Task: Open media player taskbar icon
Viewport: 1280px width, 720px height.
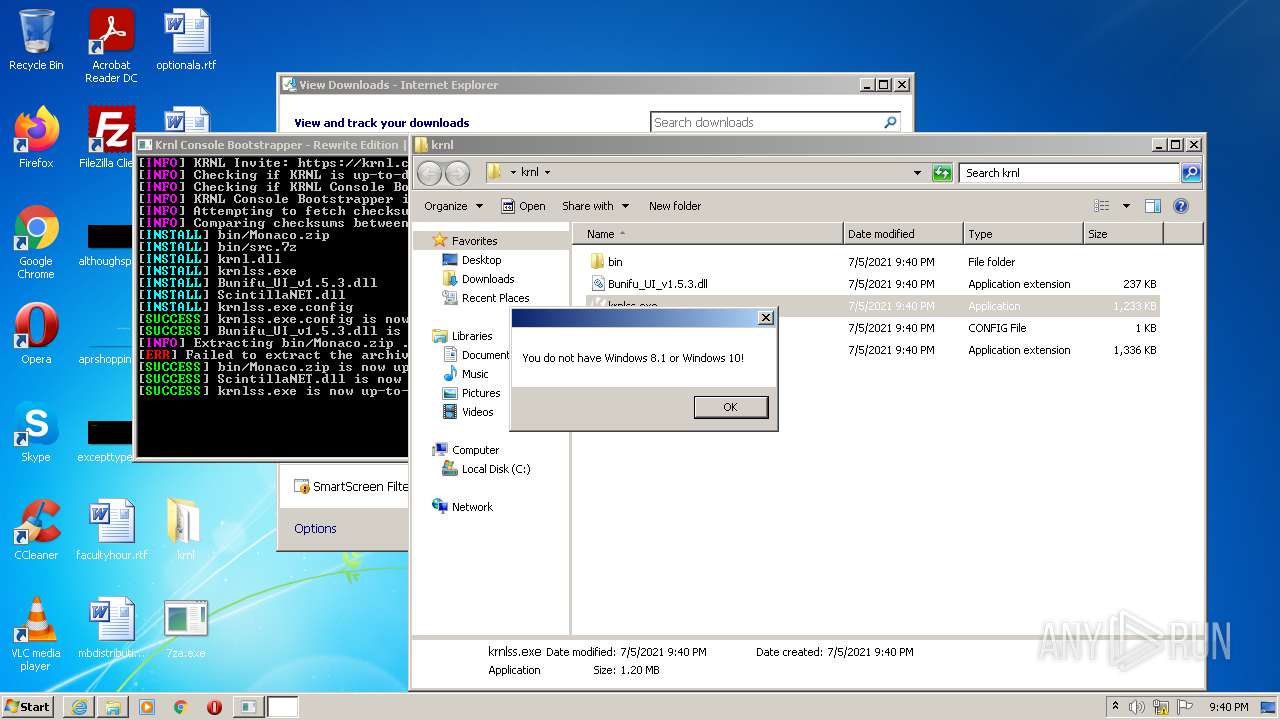Action: (x=147, y=707)
